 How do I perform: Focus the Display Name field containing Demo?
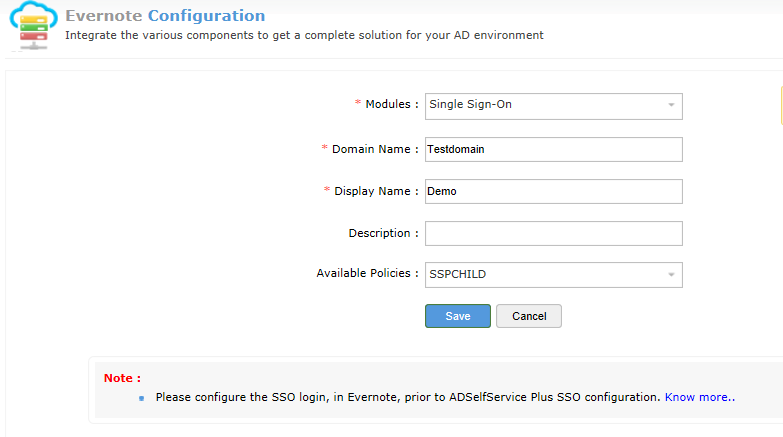click(553, 191)
